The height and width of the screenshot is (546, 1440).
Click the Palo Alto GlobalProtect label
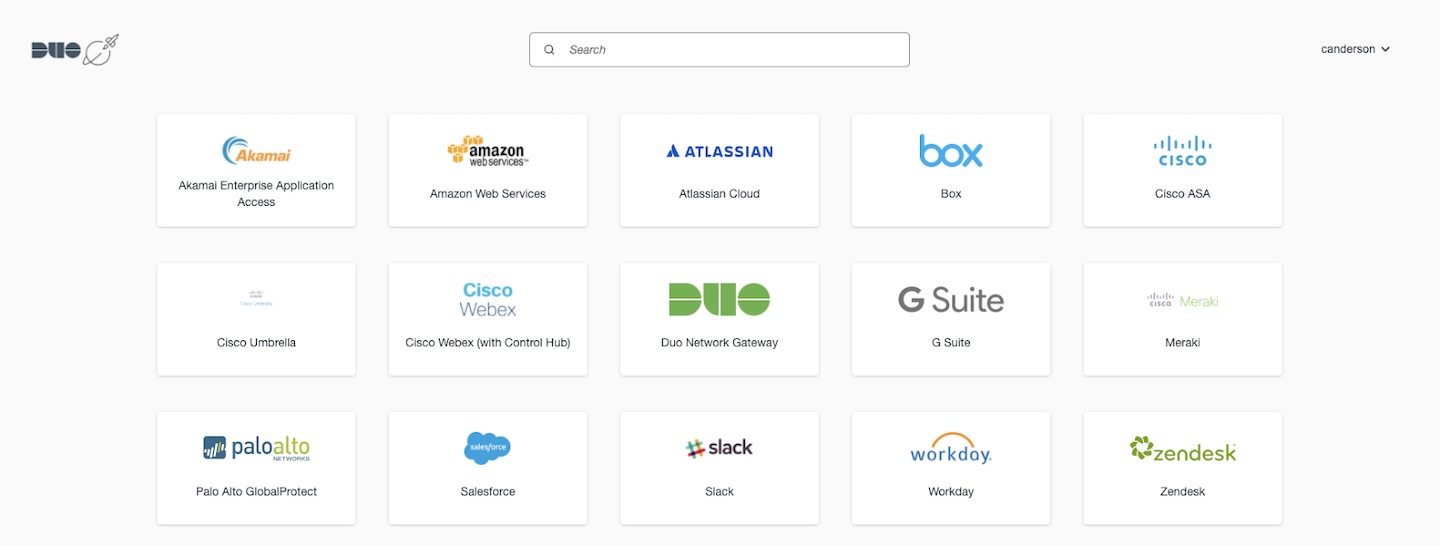pos(256,492)
